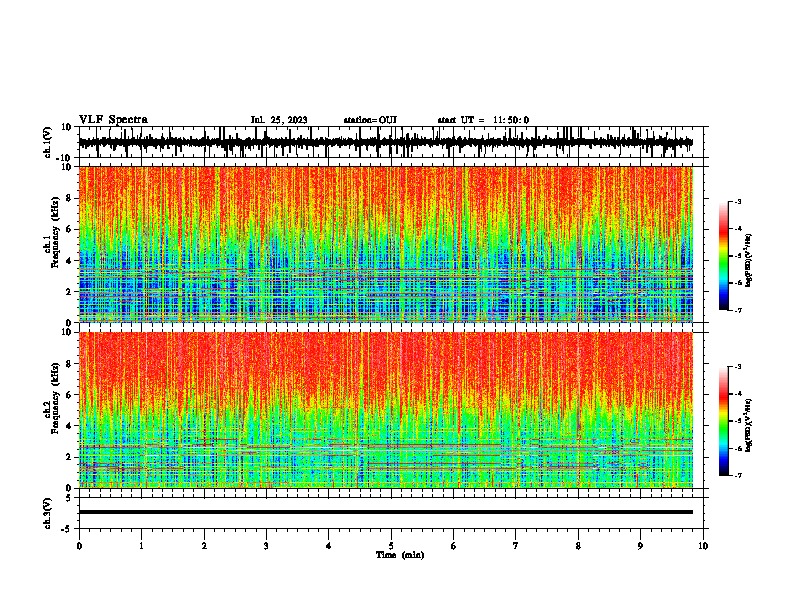The width and height of the screenshot is (792, 612).
Task: Click time axis tick label "9"
Action: (640, 546)
